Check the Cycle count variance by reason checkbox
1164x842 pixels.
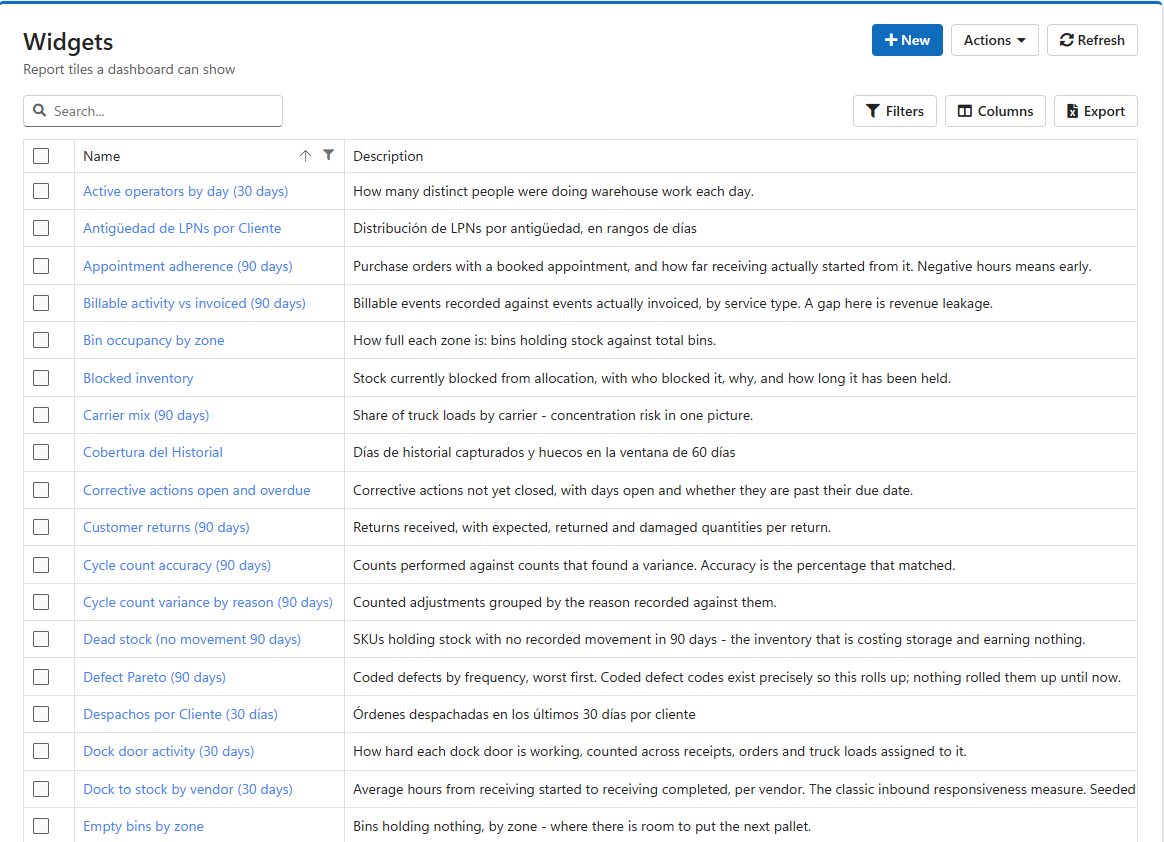click(x=41, y=602)
